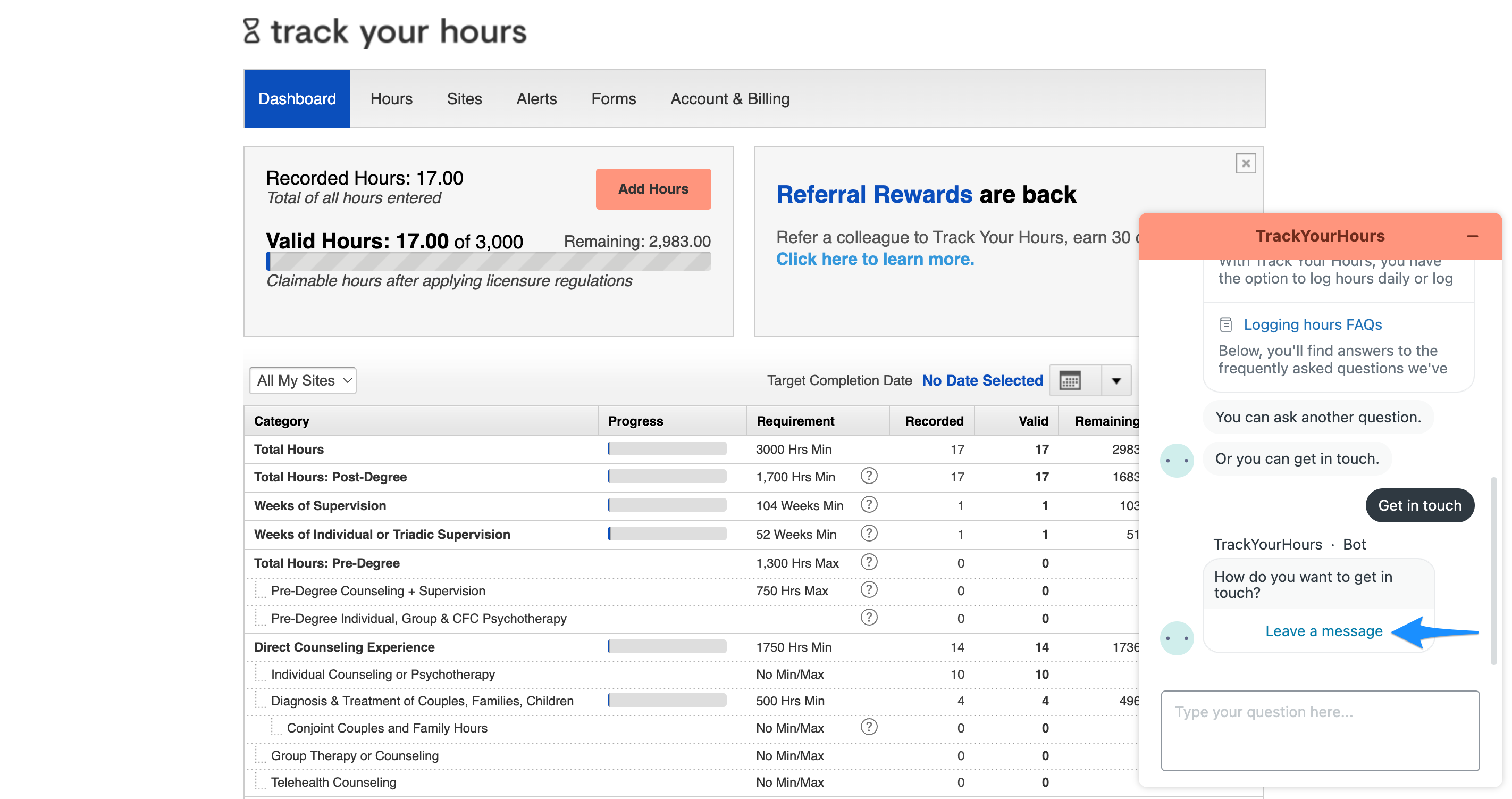Click the '3000 Hrs Min' requirement cell
1512x799 pixels.
click(794, 450)
